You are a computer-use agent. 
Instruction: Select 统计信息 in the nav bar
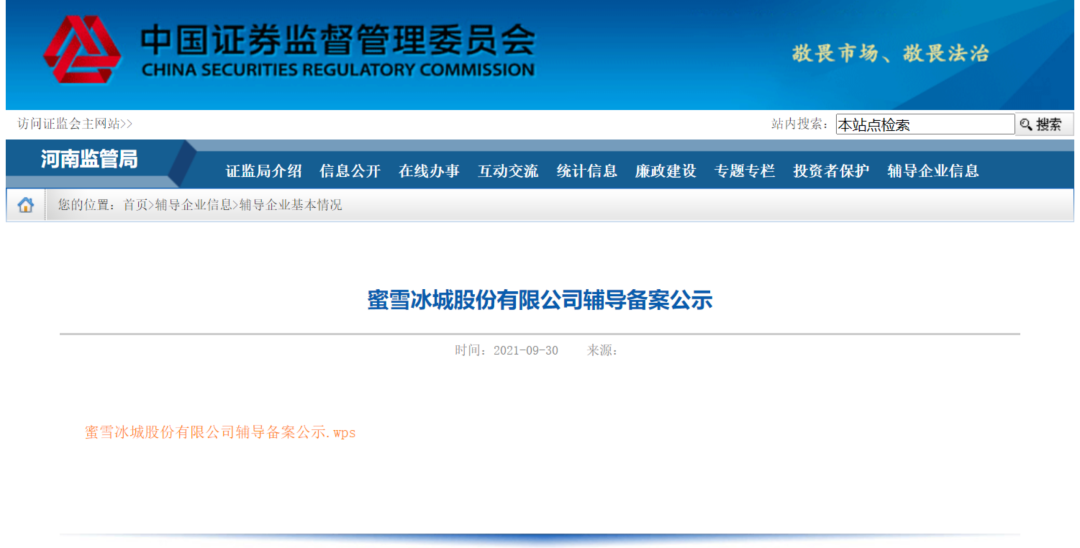click(587, 171)
